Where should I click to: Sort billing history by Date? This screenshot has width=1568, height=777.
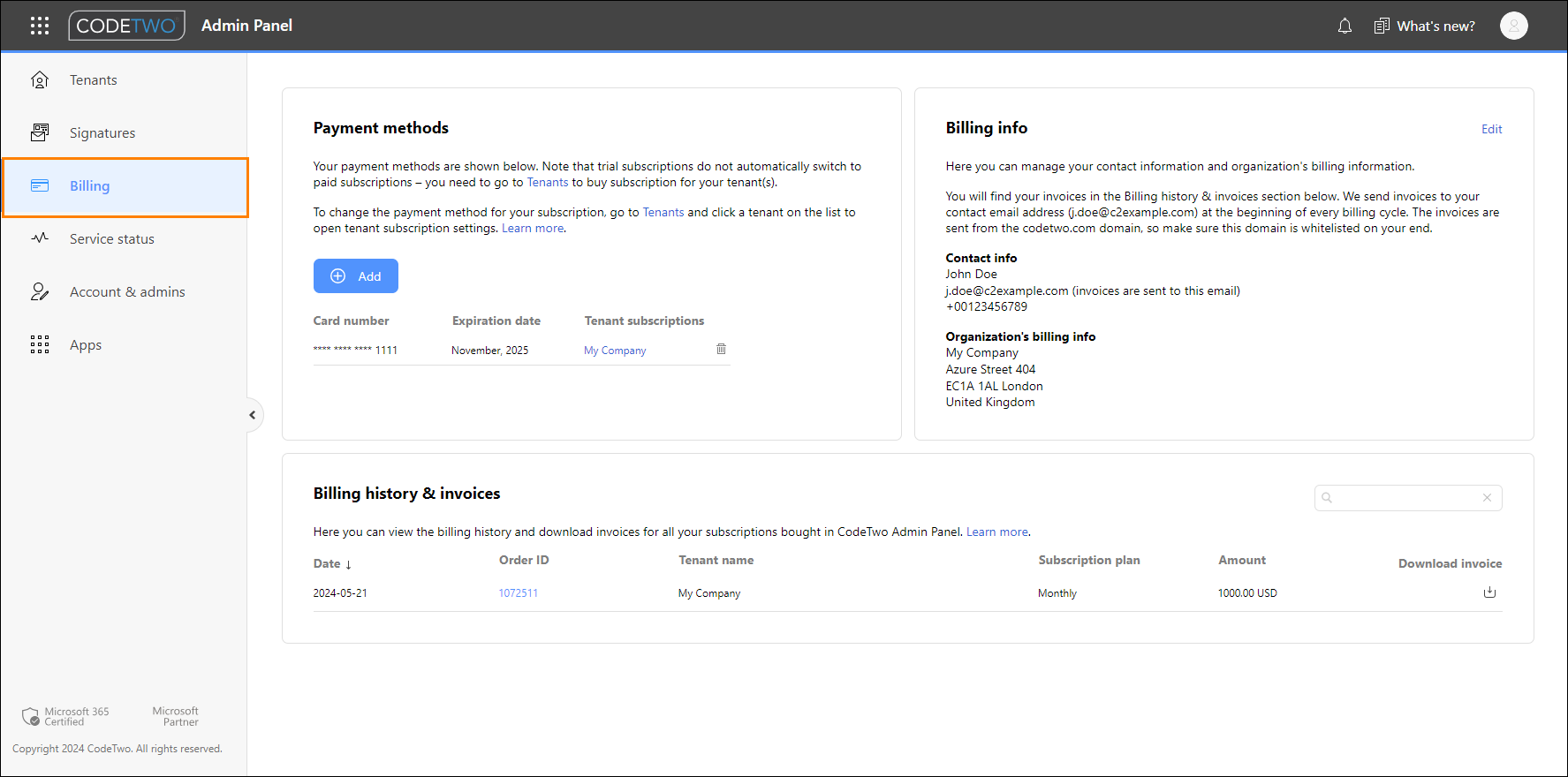coord(333,563)
